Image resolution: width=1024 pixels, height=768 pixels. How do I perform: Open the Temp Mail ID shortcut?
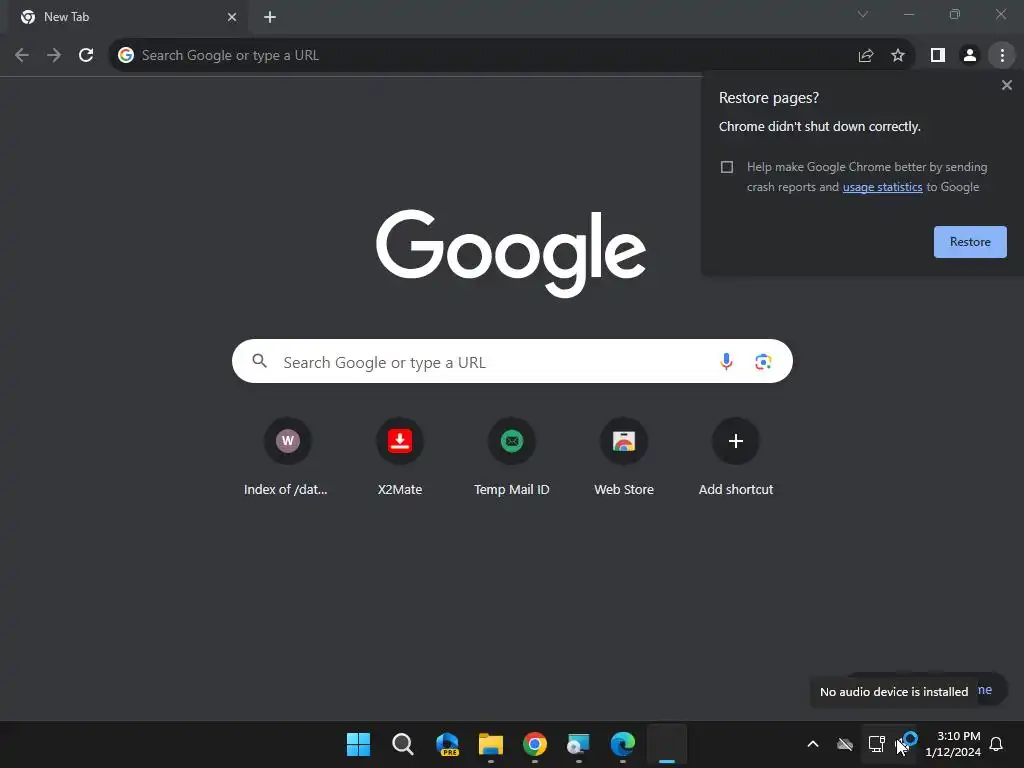pos(512,458)
